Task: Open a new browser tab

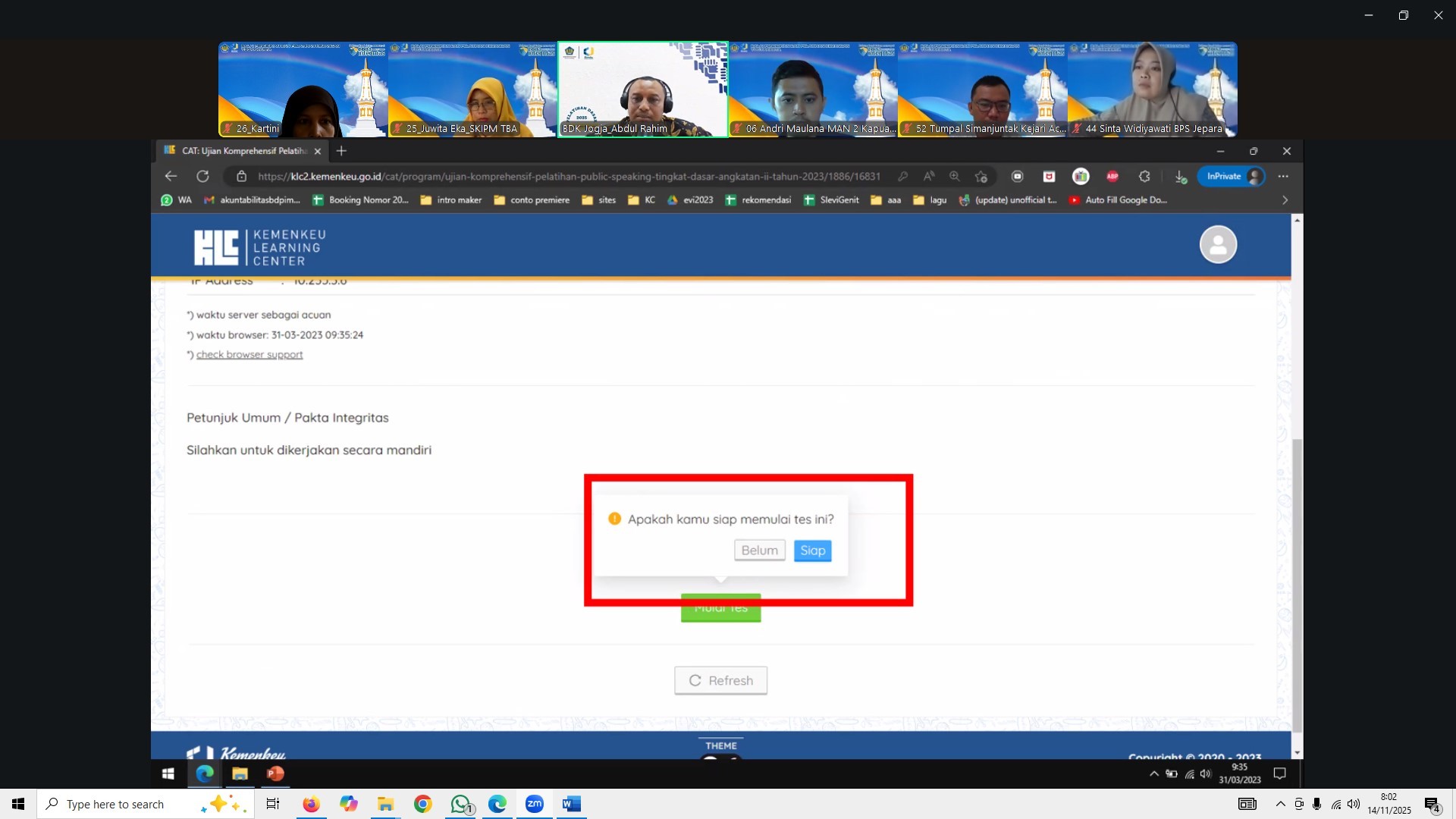Action: coord(341,151)
